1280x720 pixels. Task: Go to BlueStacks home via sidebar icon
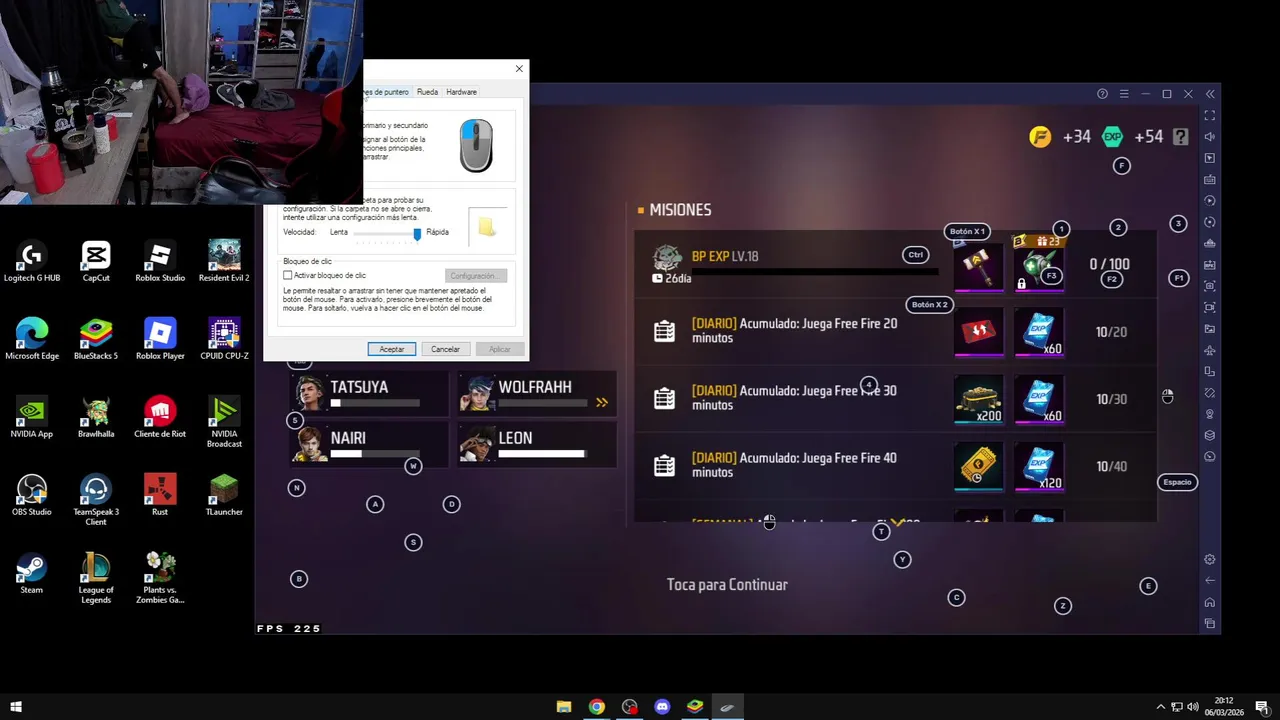pos(1210,602)
